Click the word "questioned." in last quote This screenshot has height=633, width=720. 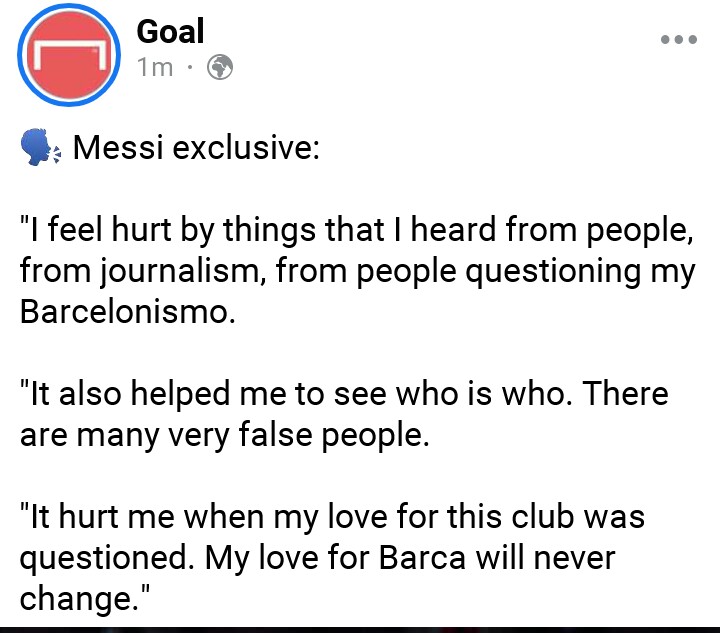[108, 557]
